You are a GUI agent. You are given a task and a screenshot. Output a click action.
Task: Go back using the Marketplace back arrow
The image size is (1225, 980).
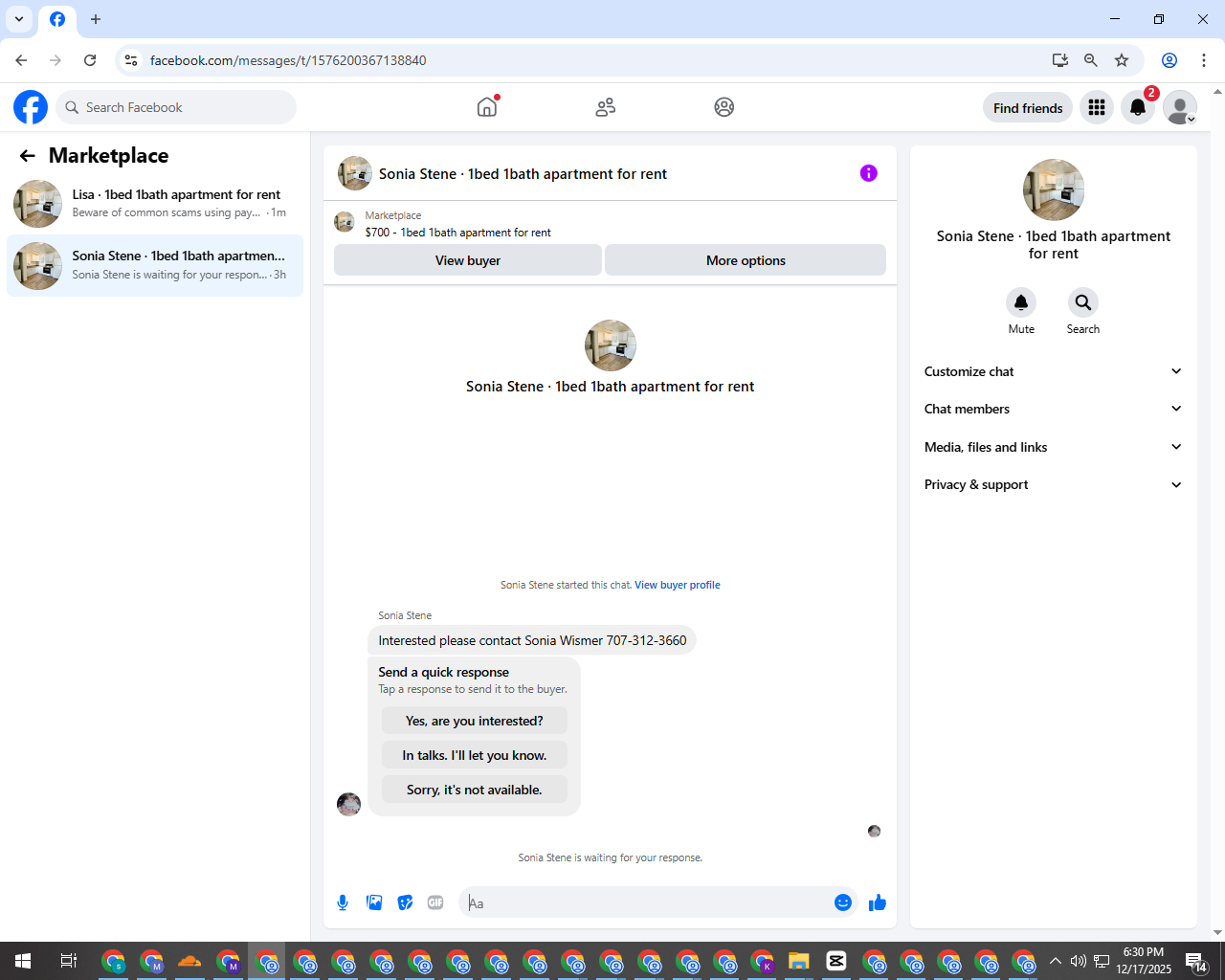click(x=28, y=156)
